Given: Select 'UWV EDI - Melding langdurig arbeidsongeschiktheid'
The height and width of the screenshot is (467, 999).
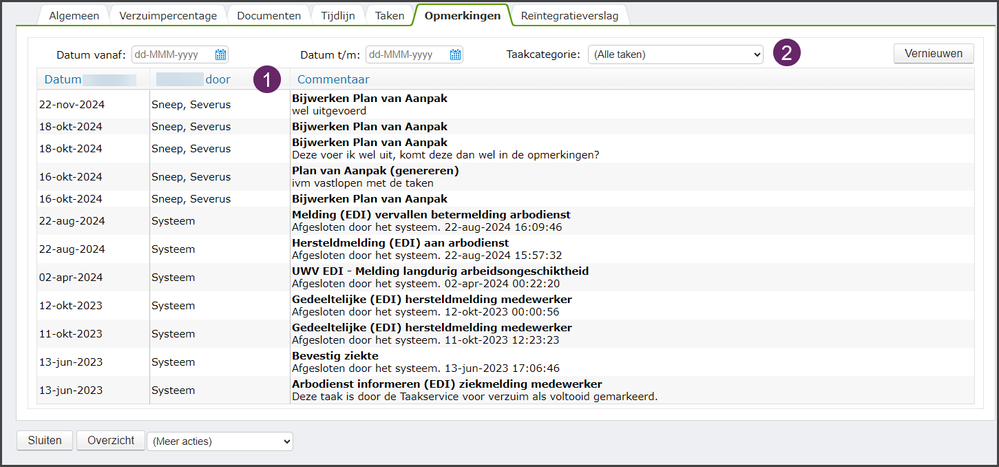Looking at the screenshot, I should 440,271.
